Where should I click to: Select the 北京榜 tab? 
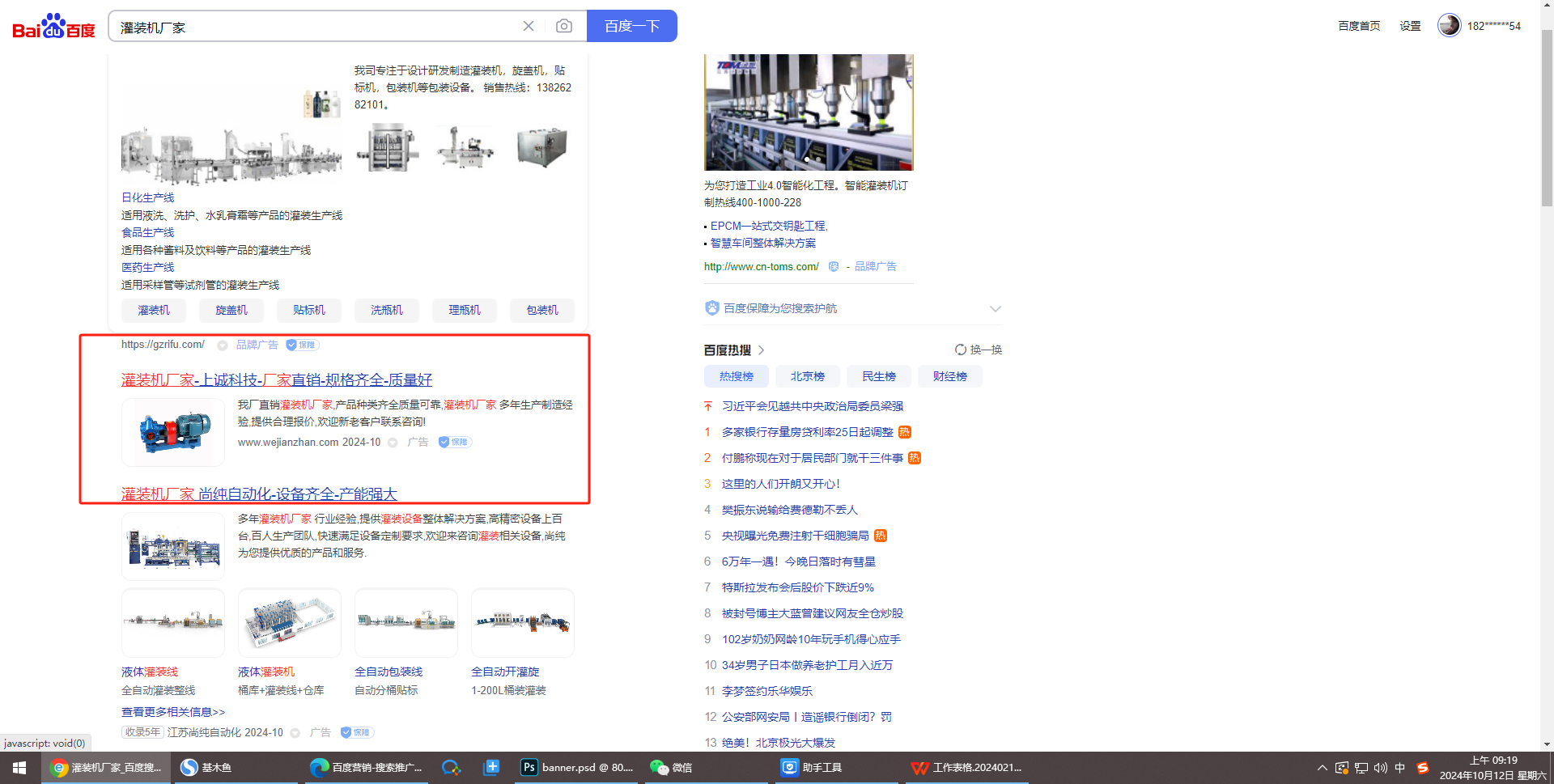pyautogui.click(x=808, y=376)
